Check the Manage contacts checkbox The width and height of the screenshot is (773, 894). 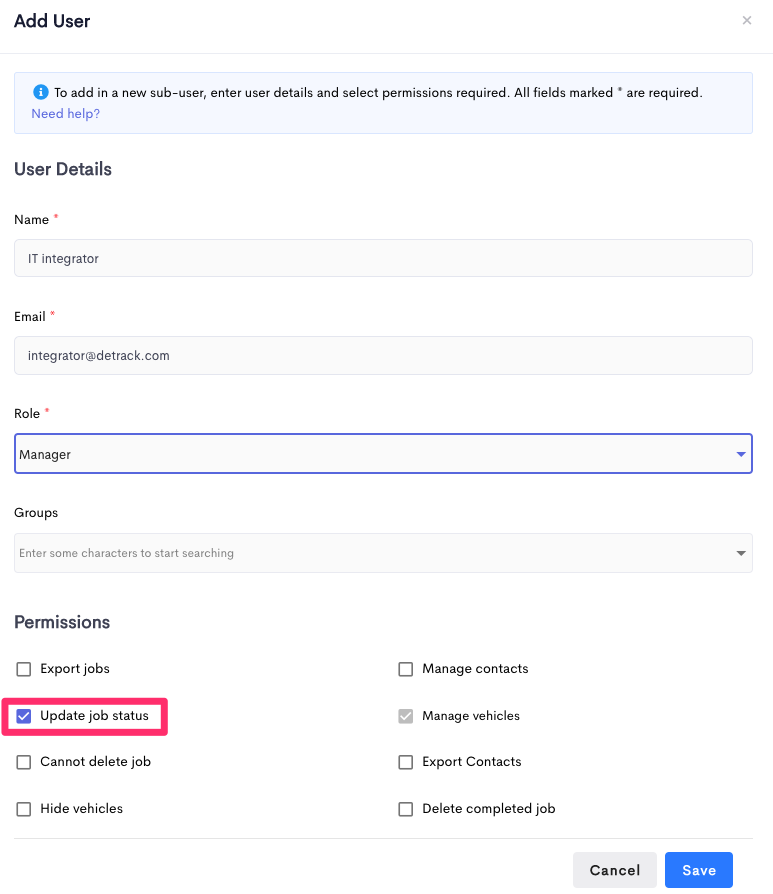pyautogui.click(x=406, y=669)
